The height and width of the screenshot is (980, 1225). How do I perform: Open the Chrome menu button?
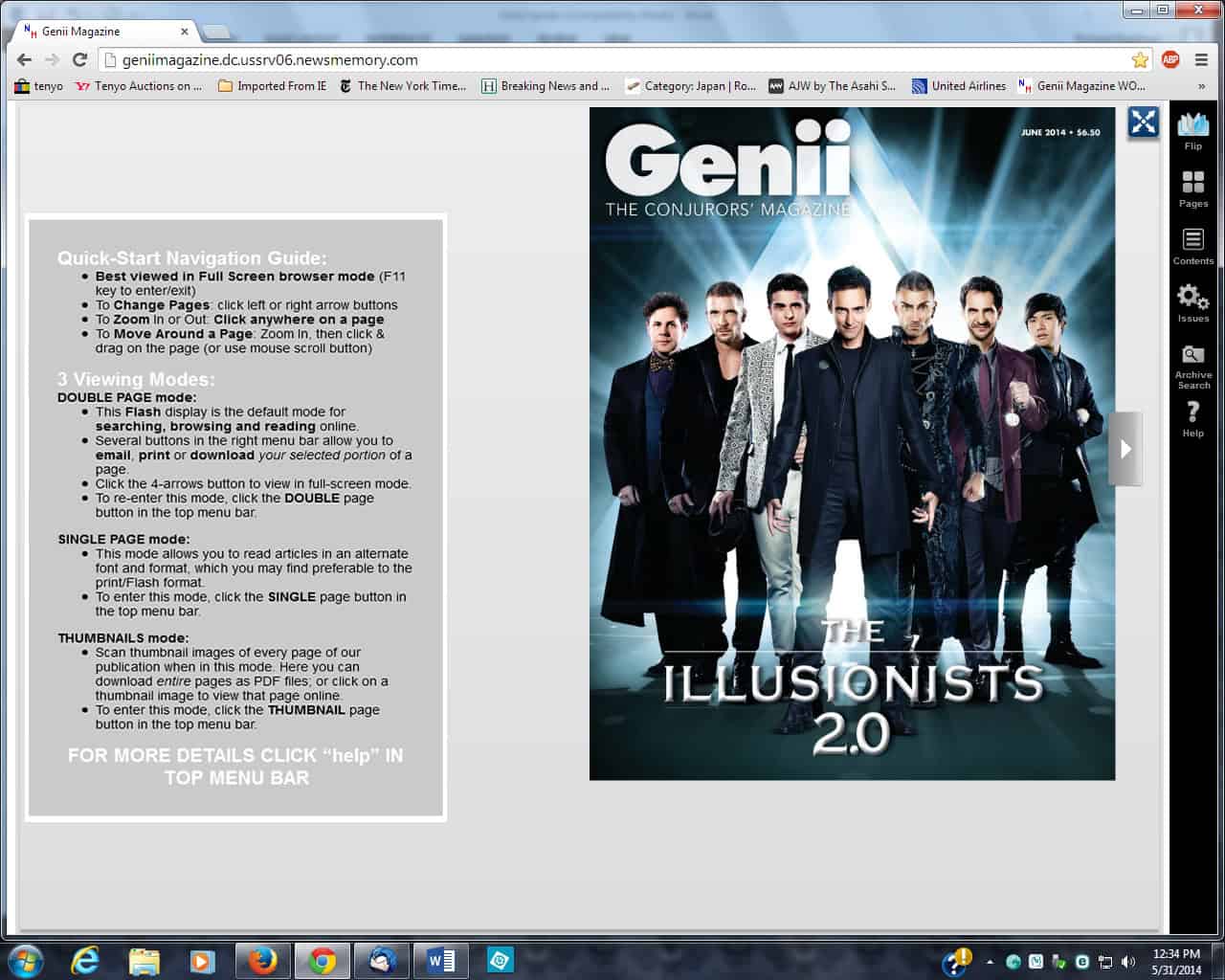1202,59
